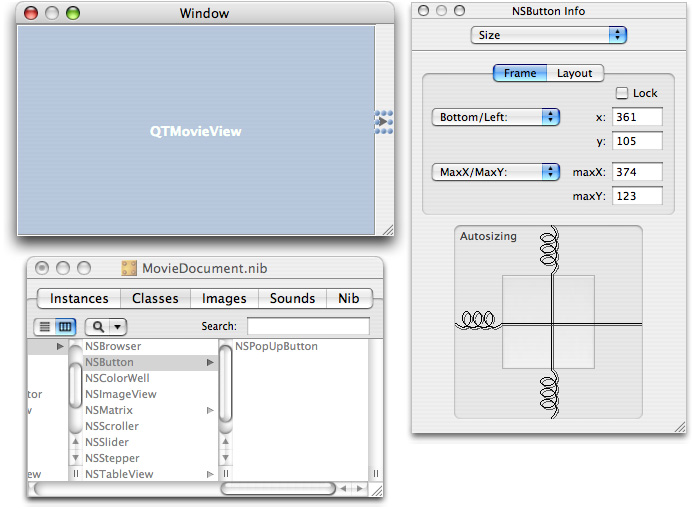This screenshot has height=508, width=692.
Task: Click the maxX value field
Action: (637, 172)
